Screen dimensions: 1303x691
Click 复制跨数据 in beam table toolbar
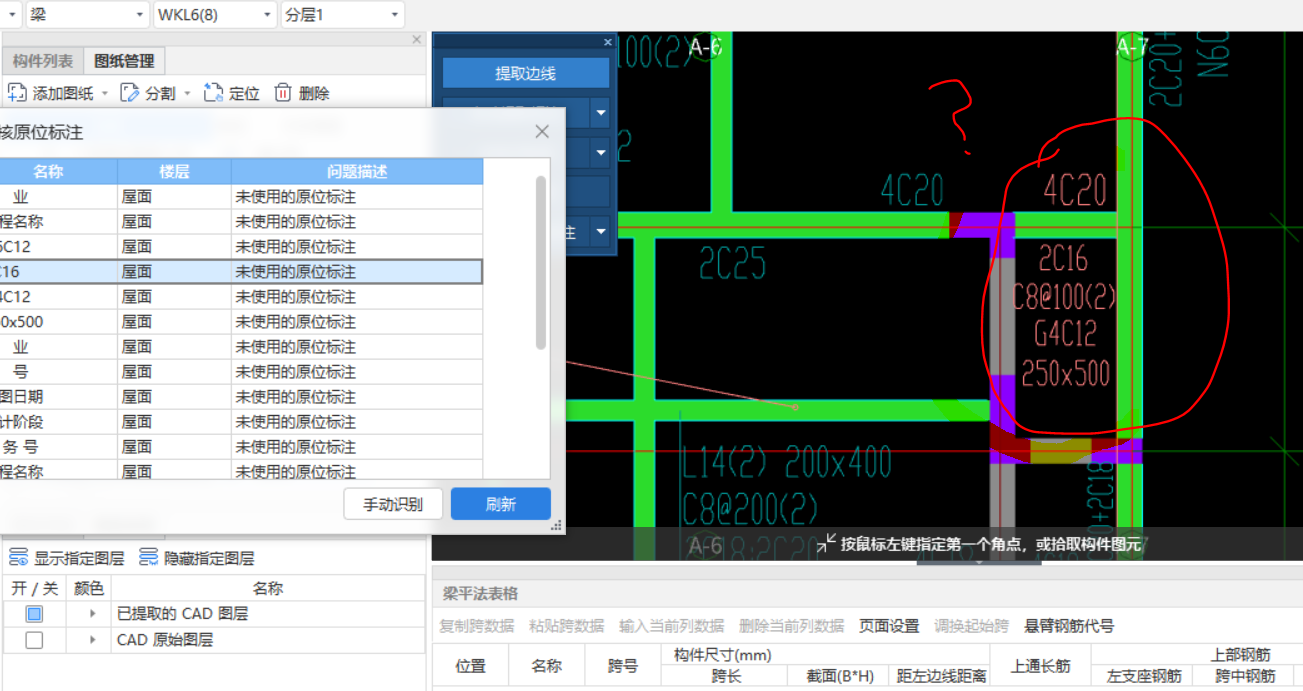coord(476,626)
